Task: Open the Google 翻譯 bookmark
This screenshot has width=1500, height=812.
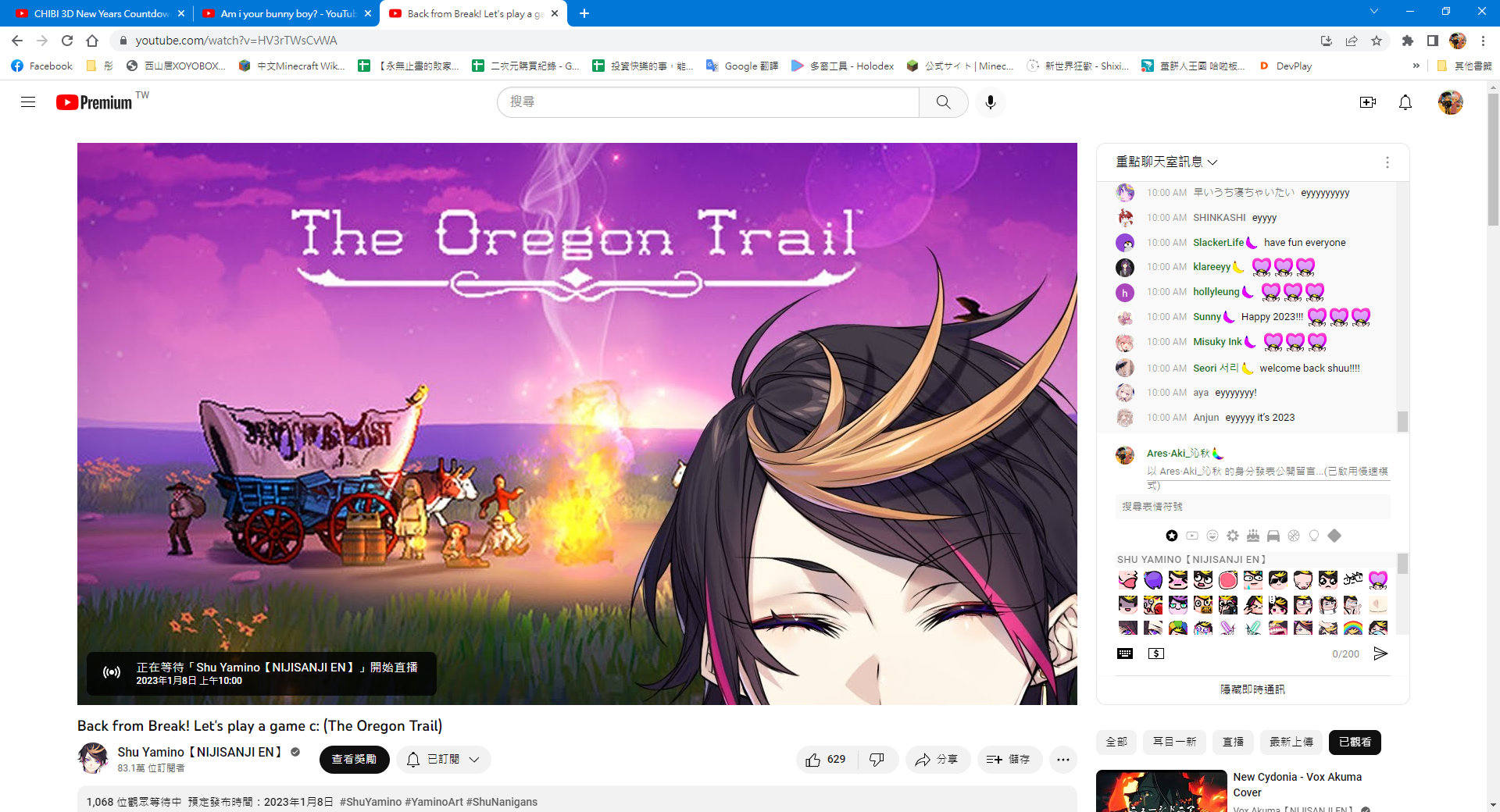Action: pos(742,66)
